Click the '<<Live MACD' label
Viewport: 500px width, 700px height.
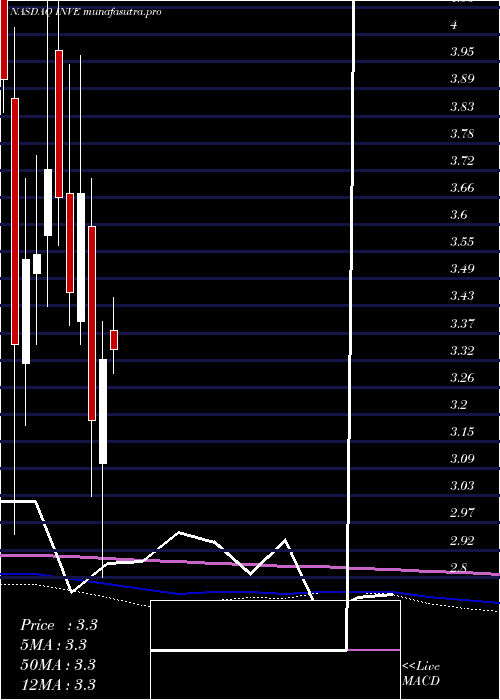tap(421, 674)
